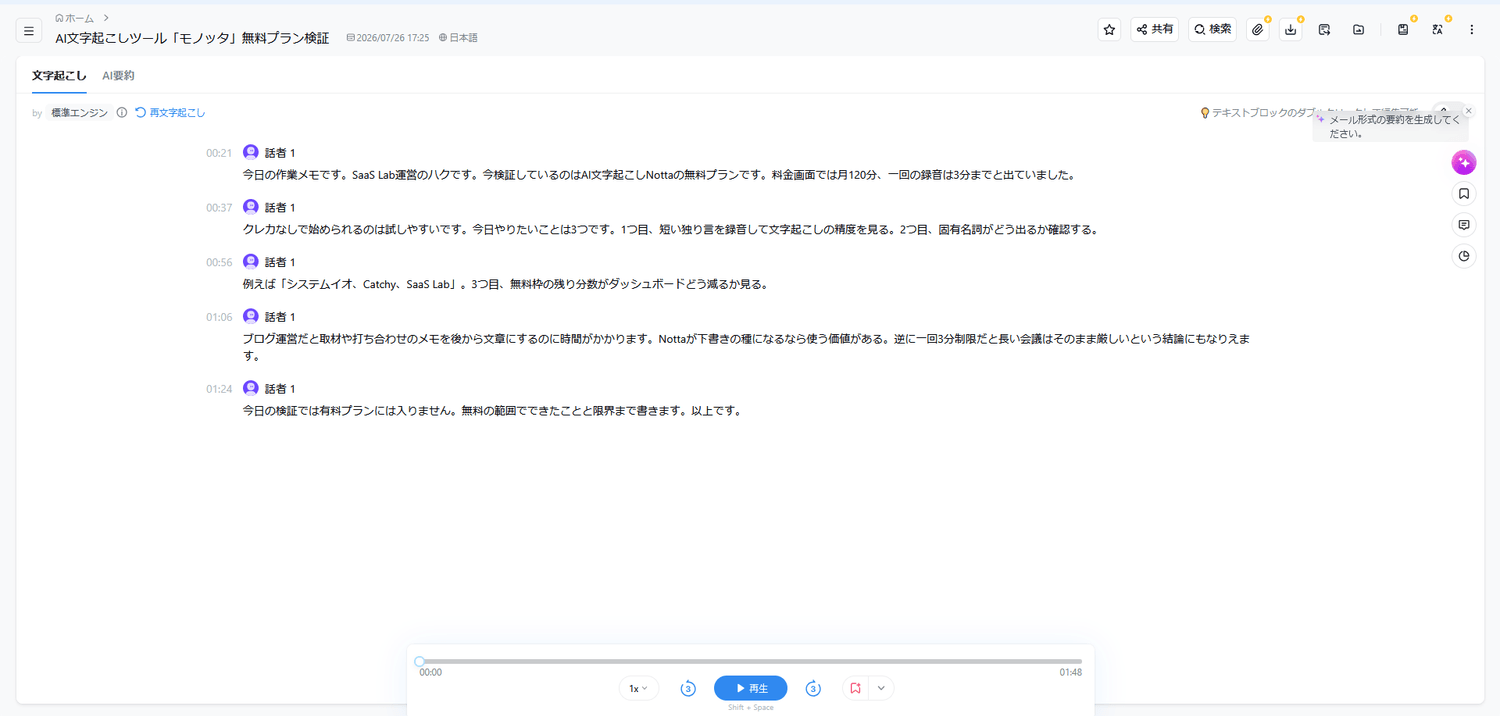Open the pie chart statistics sidebar icon
This screenshot has height=716, width=1500.
(x=1464, y=256)
